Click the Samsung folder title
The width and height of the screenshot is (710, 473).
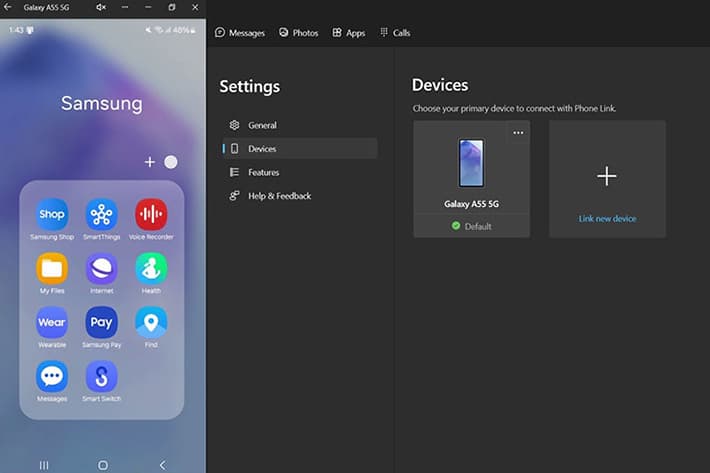tap(102, 103)
